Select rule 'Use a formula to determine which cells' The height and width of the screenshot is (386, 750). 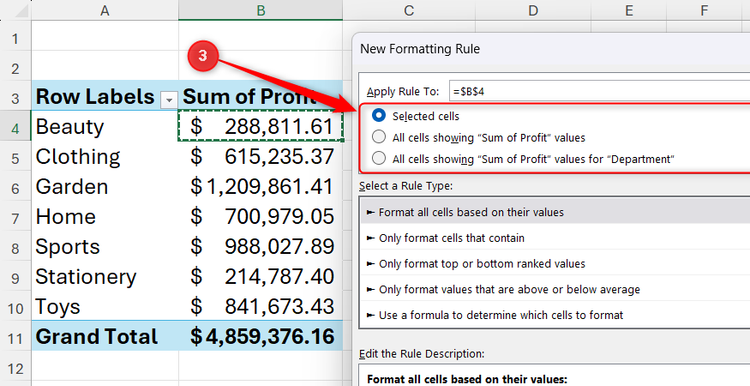pos(555,315)
